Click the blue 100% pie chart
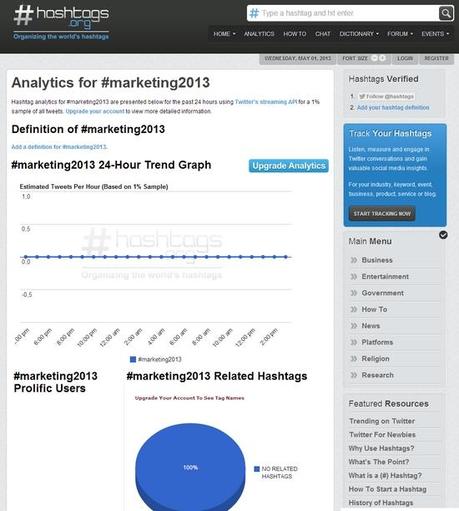The image size is (459, 511). tap(190, 467)
